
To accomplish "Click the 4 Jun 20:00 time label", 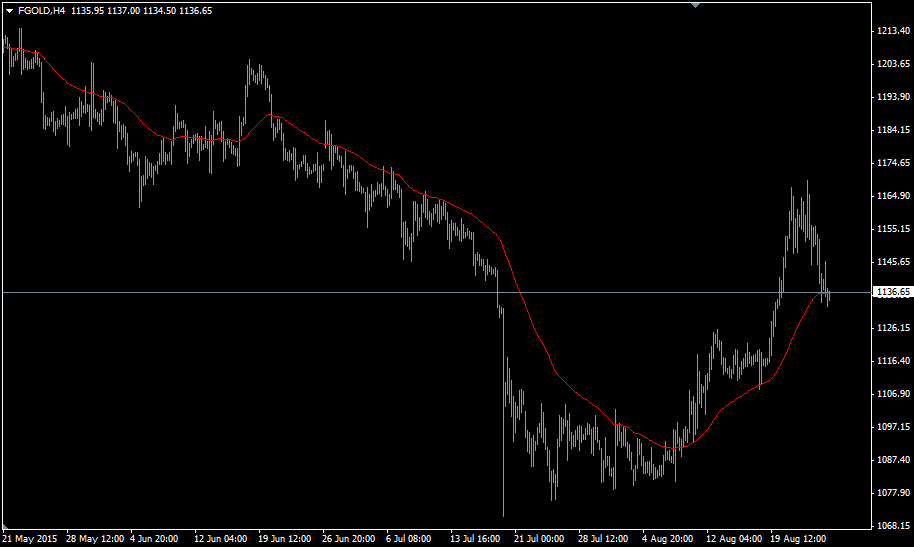I will coord(154,539).
